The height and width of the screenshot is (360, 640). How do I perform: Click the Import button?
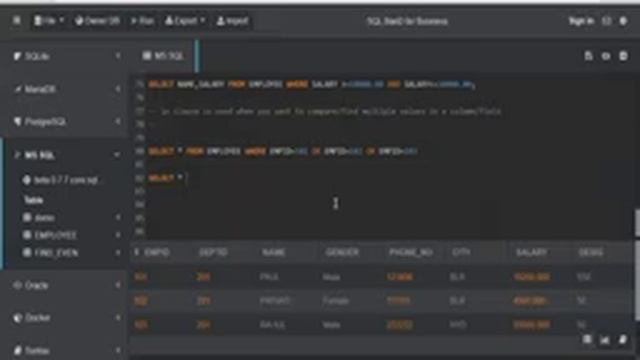click(x=232, y=20)
